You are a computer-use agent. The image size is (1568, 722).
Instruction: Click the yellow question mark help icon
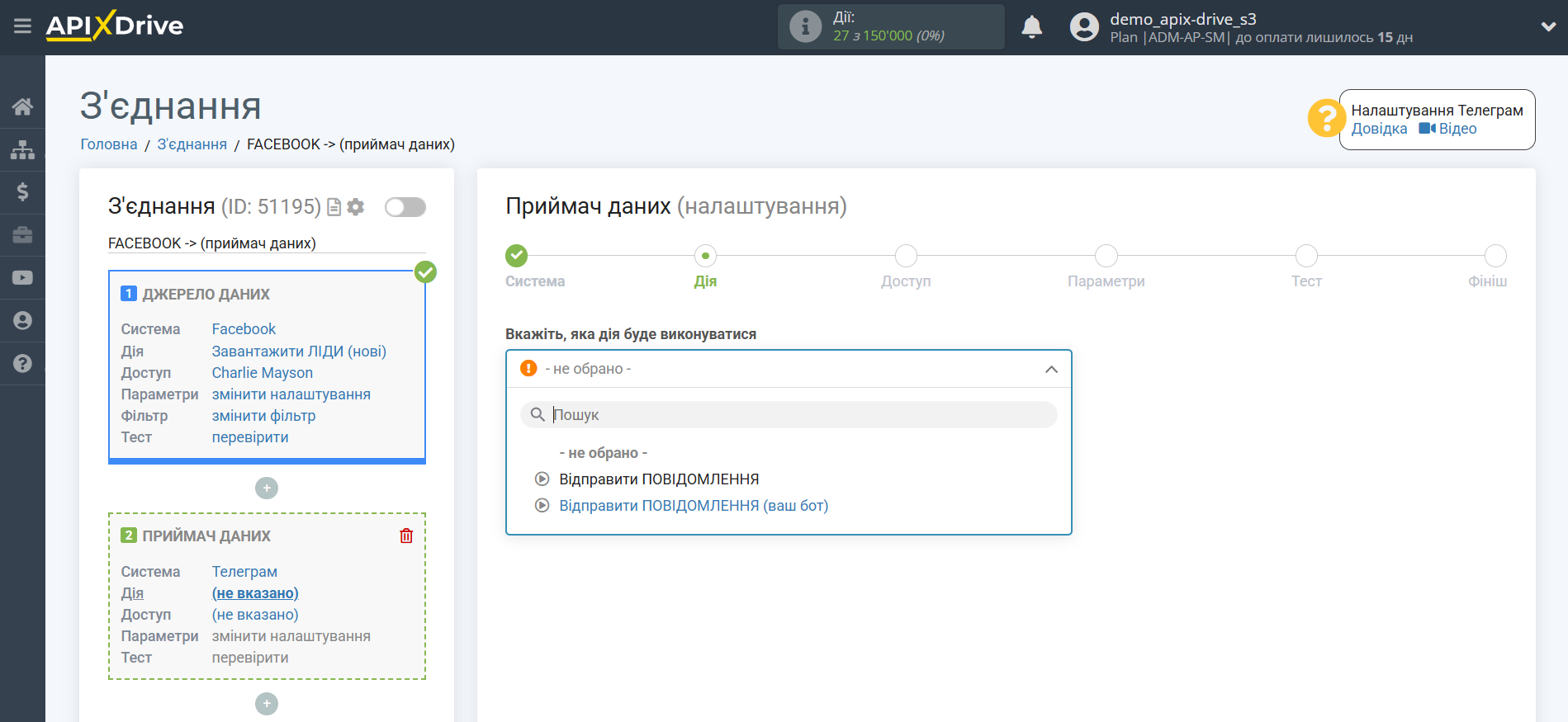[x=1326, y=118]
